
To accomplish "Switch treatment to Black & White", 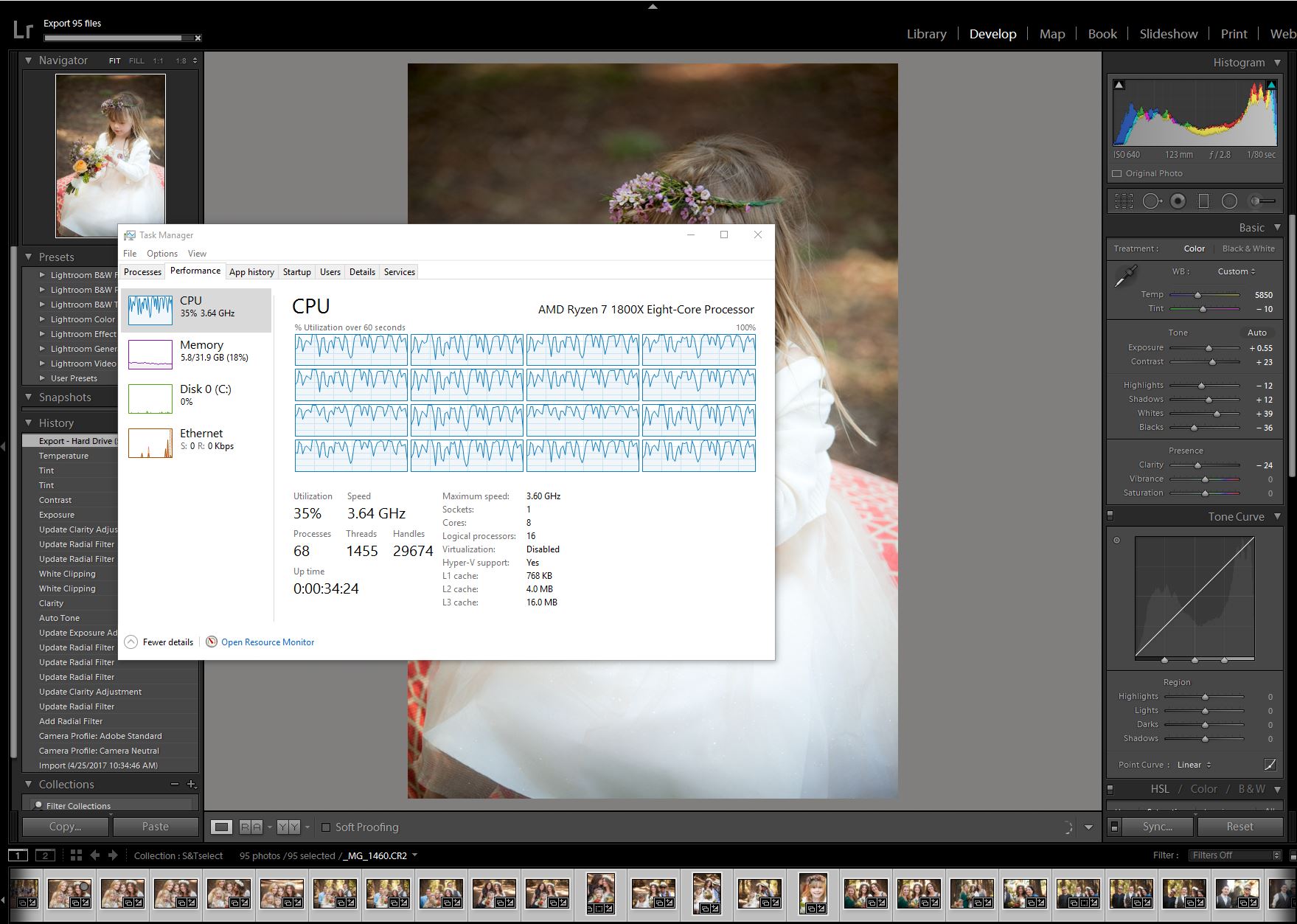I will pos(1248,249).
